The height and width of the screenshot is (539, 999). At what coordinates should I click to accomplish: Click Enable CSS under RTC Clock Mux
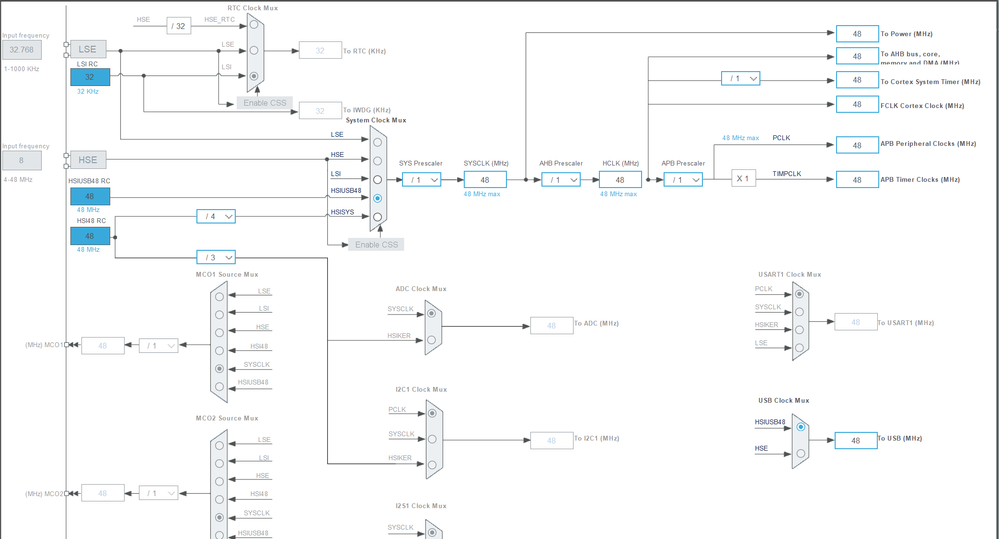click(265, 103)
